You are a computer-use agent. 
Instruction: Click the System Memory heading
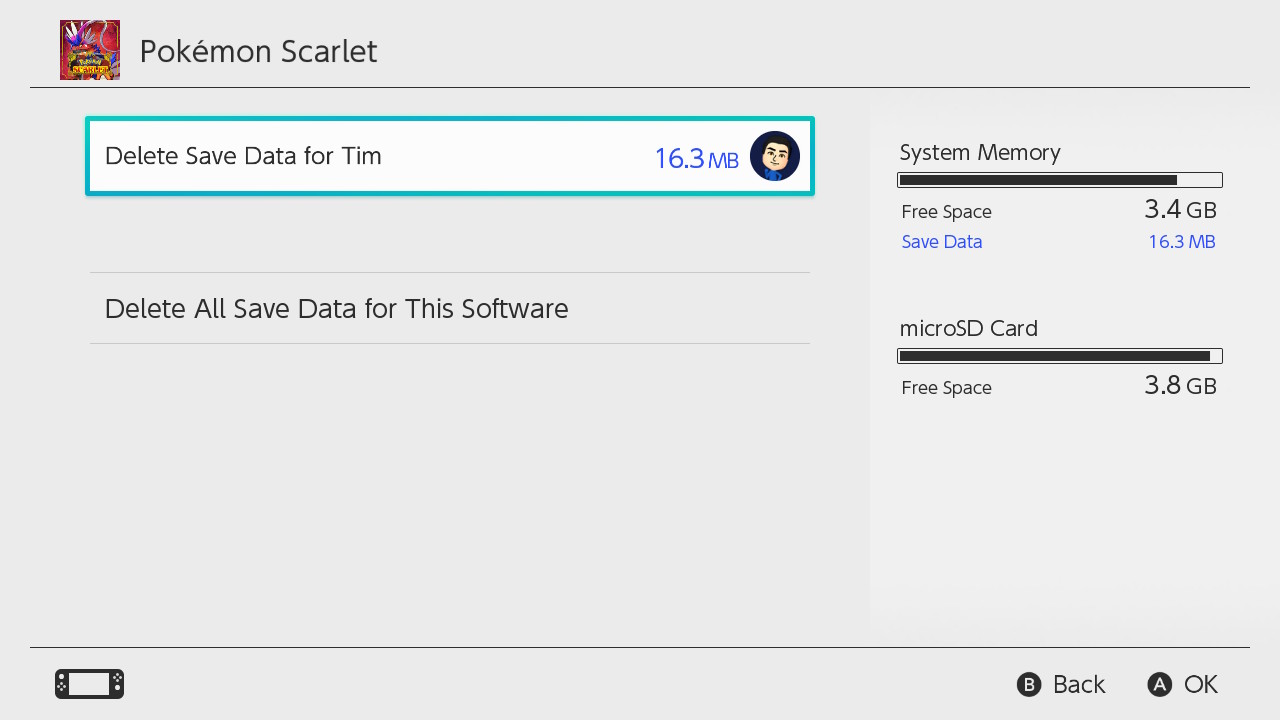coord(980,152)
